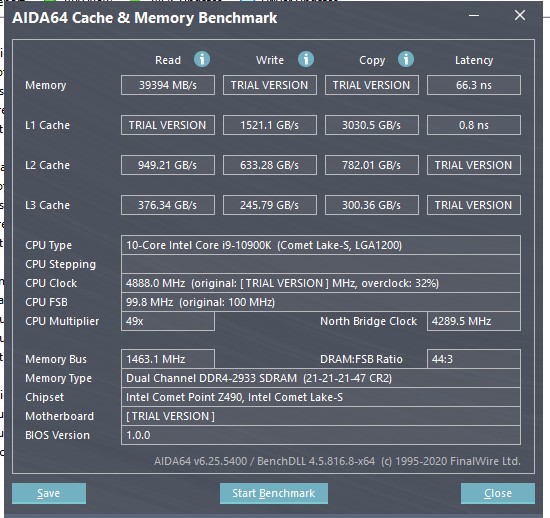This screenshot has height=518, width=550.
Task: Click the Copy column header
Action: coord(372,60)
